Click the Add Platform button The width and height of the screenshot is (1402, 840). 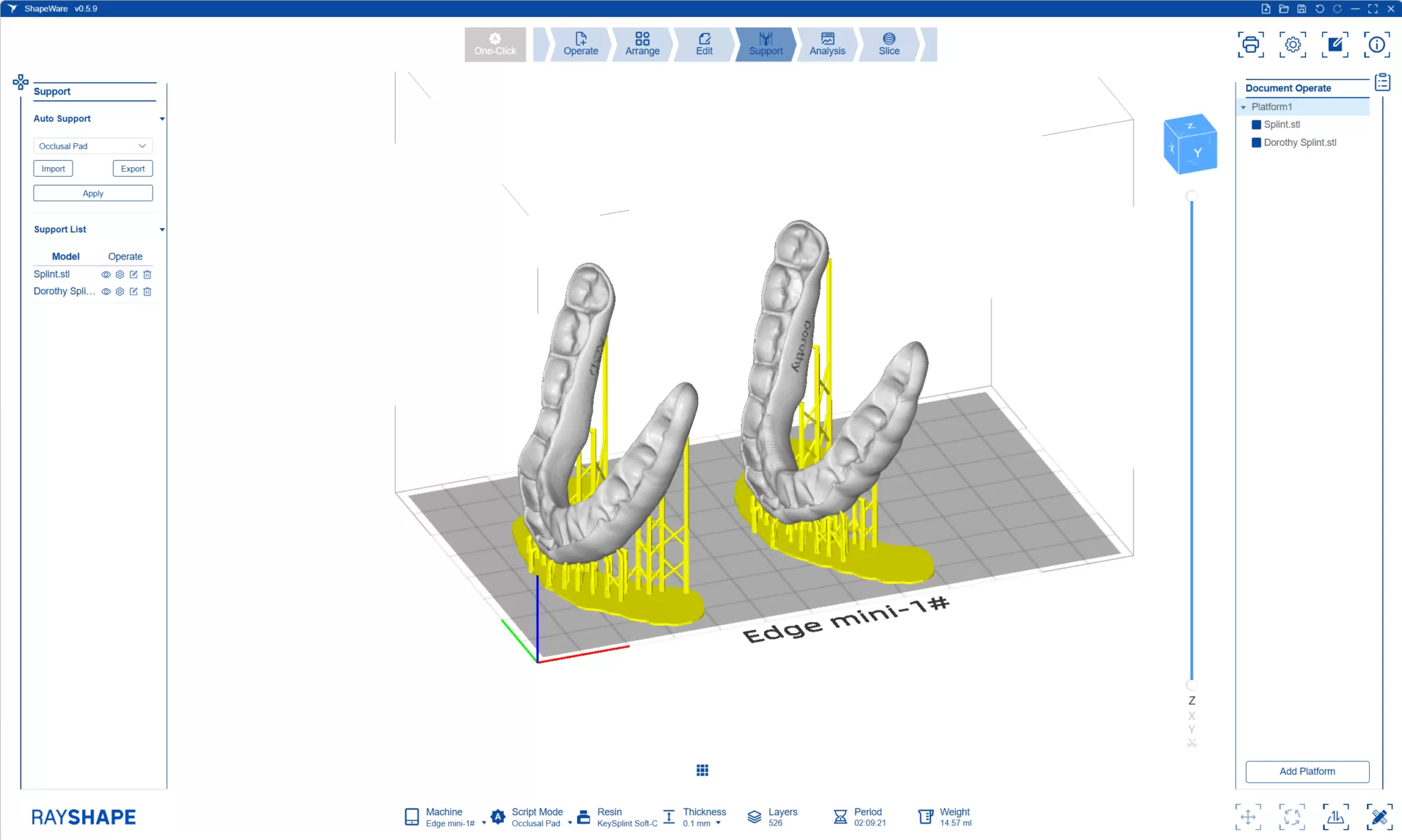point(1306,771)
